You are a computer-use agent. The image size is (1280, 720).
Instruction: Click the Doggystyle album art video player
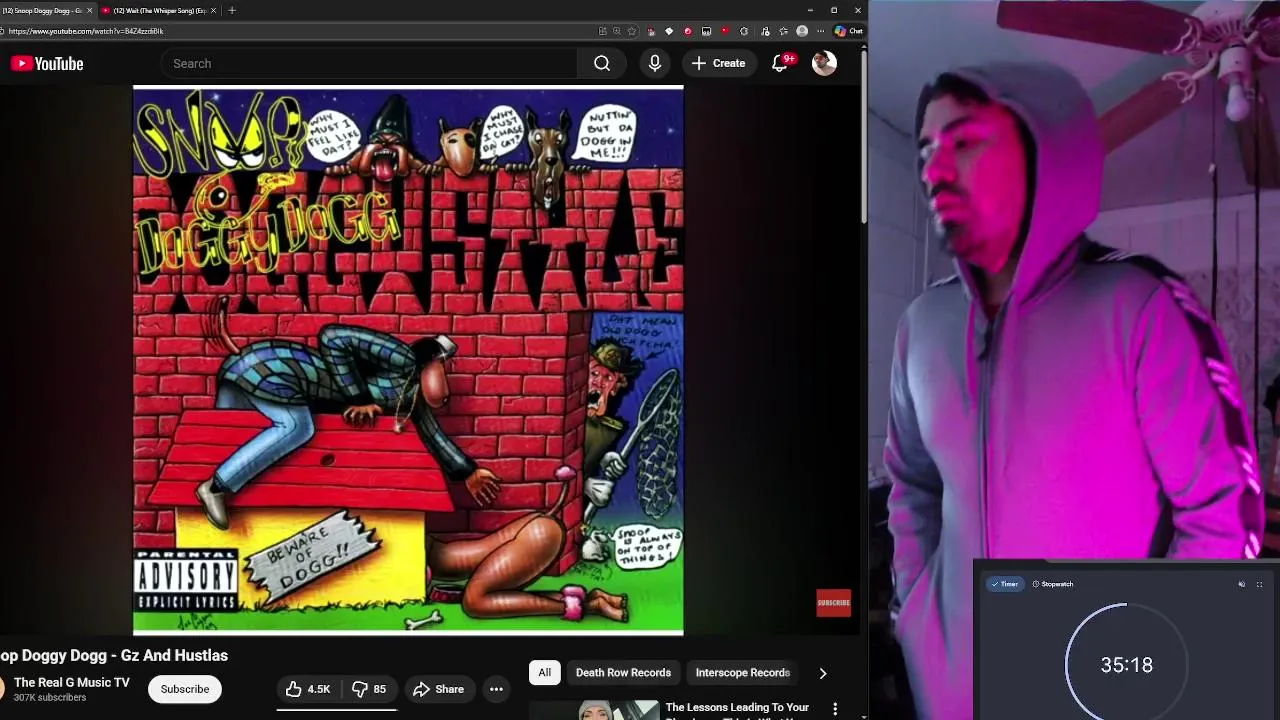pyautogui.click(x=408, y=360)
